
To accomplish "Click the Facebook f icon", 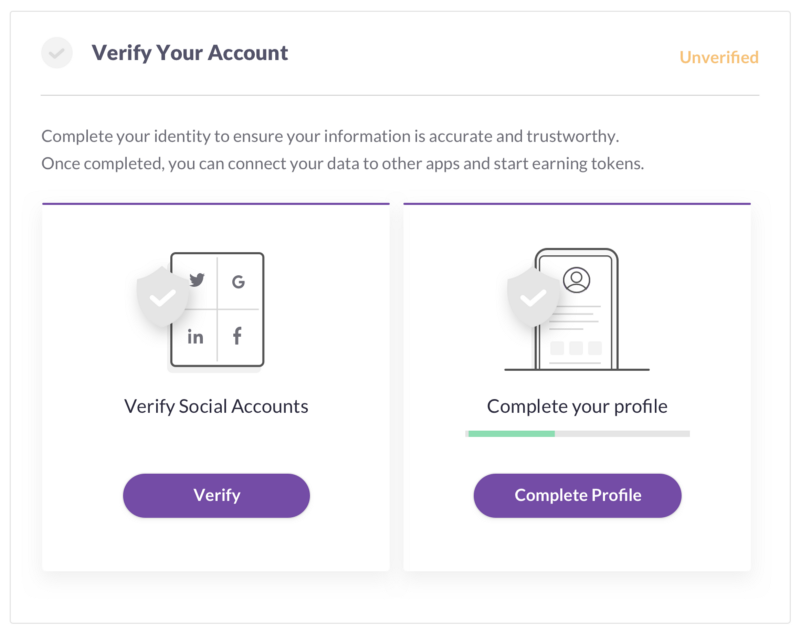I will 237,337.
